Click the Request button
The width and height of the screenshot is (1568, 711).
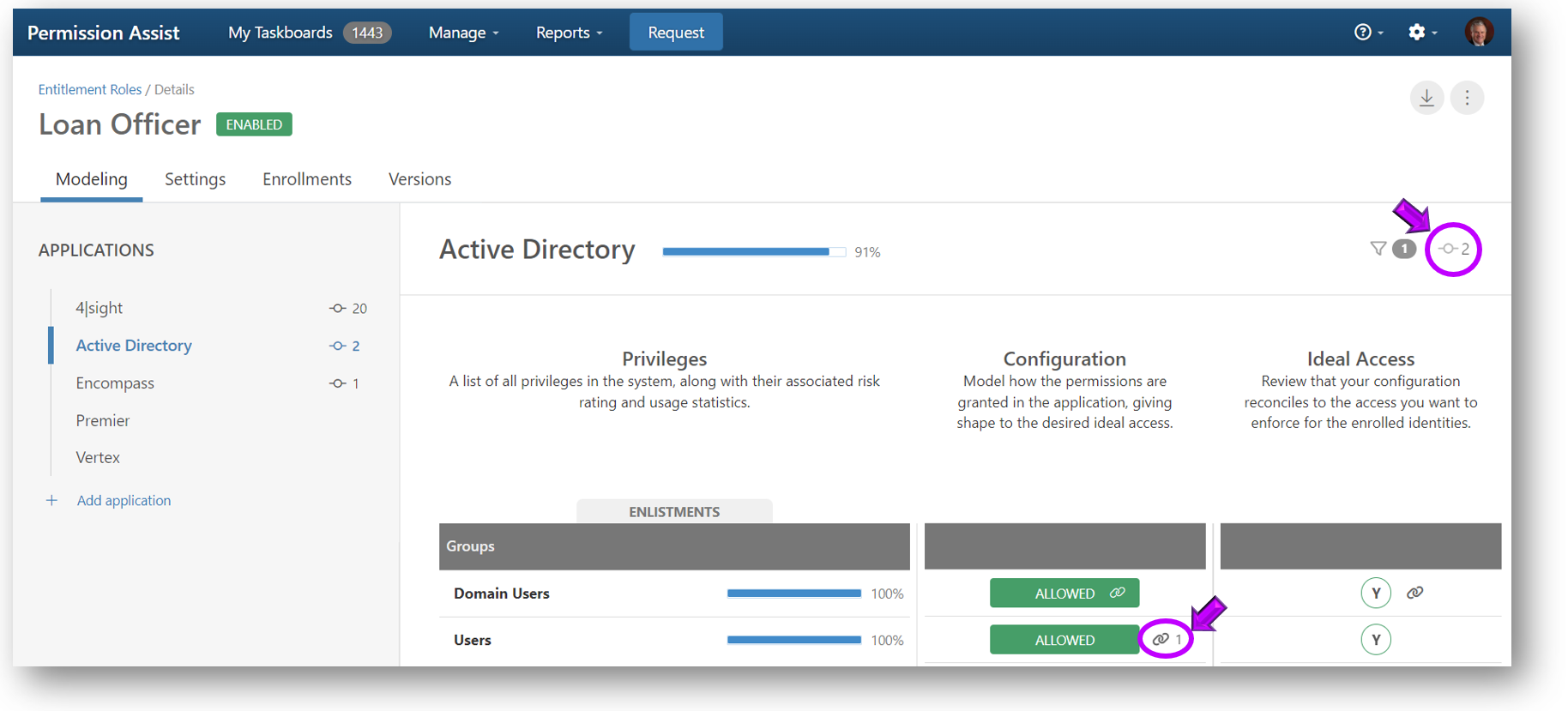675,33
